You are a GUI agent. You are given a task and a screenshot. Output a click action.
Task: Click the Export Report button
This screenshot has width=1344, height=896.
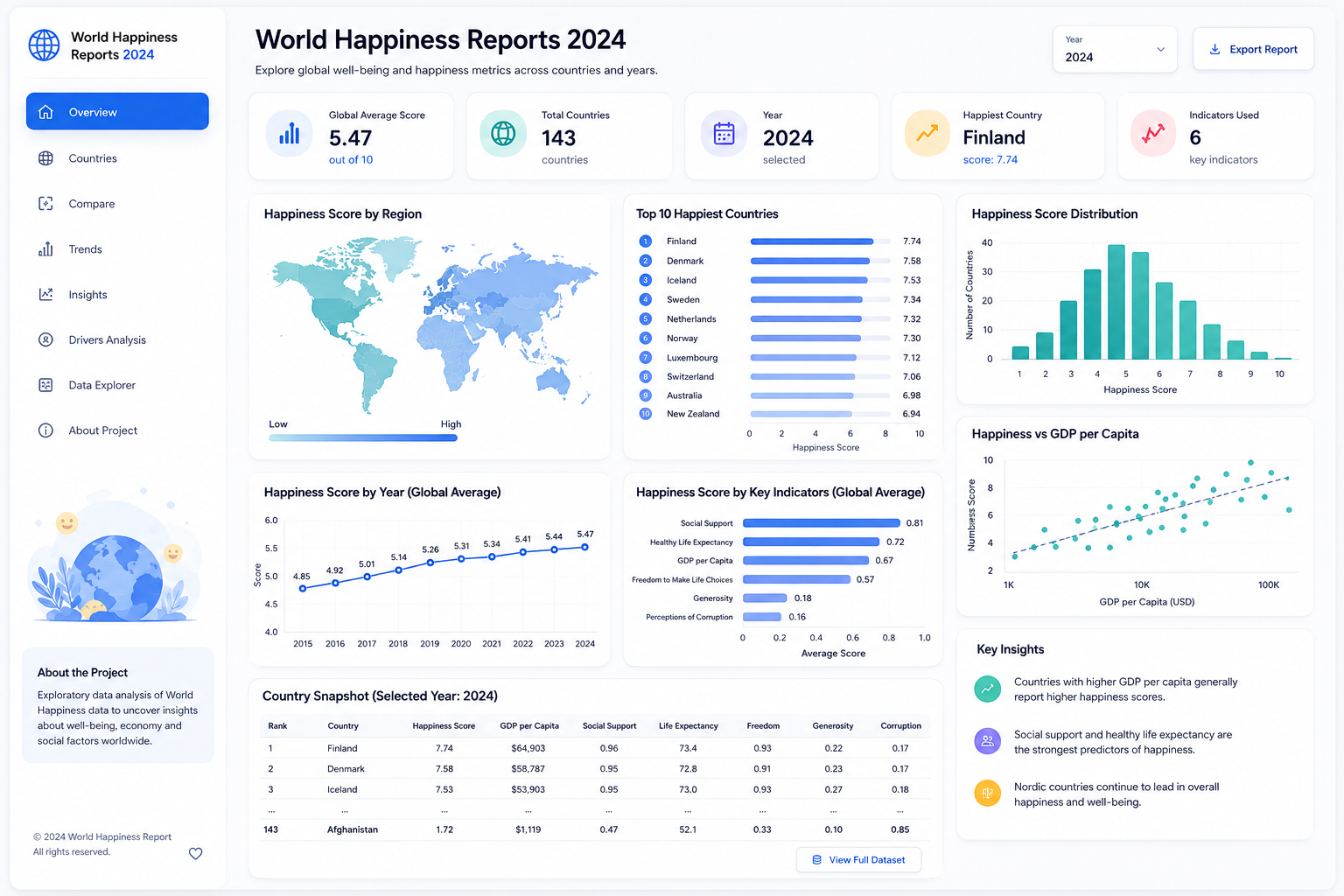tap(1253, 49)
